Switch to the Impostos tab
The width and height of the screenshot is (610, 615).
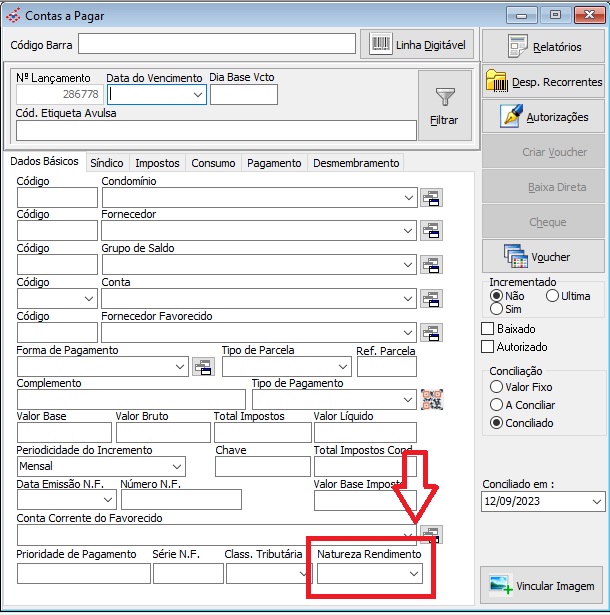pos(157,163)
